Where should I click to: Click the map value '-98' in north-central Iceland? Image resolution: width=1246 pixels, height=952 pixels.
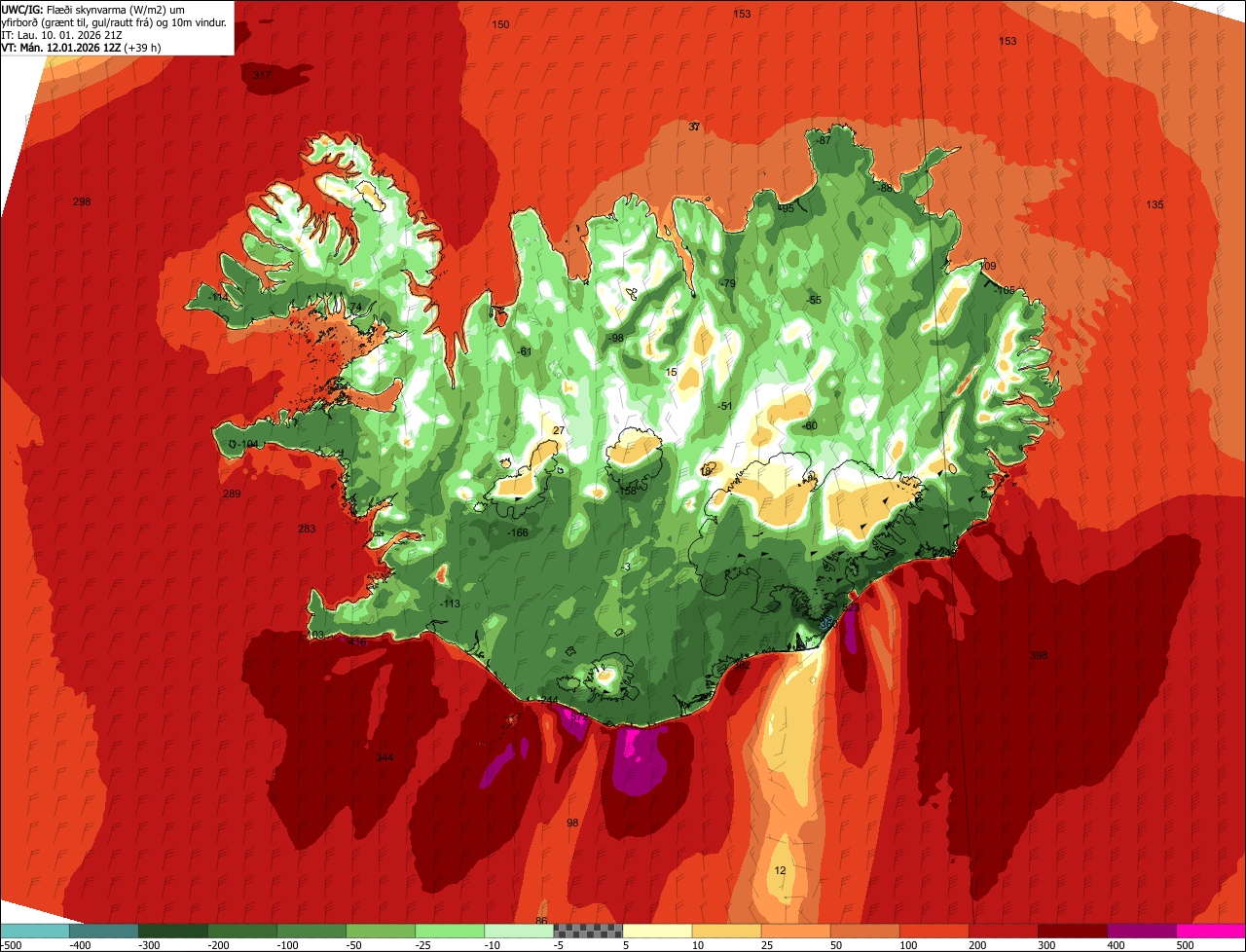click(615, 338)
